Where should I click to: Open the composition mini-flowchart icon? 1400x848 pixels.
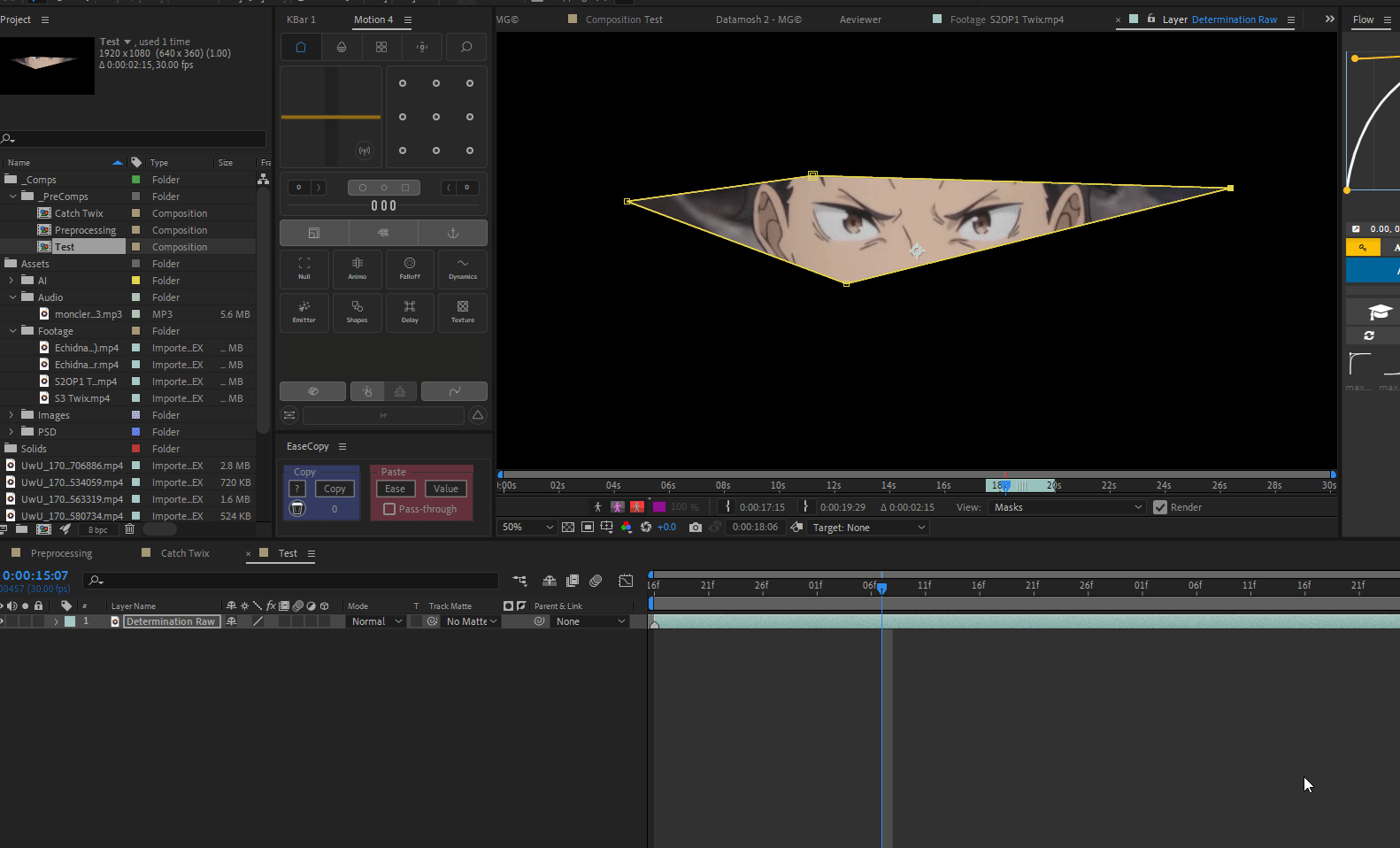click(x=519, y=581)
